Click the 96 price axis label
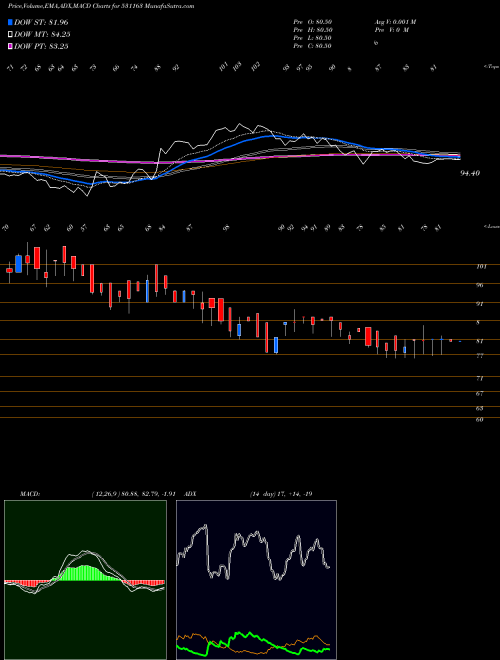Image resolution: width=500 pixels, height=660 pixels. tap(480, 285)
